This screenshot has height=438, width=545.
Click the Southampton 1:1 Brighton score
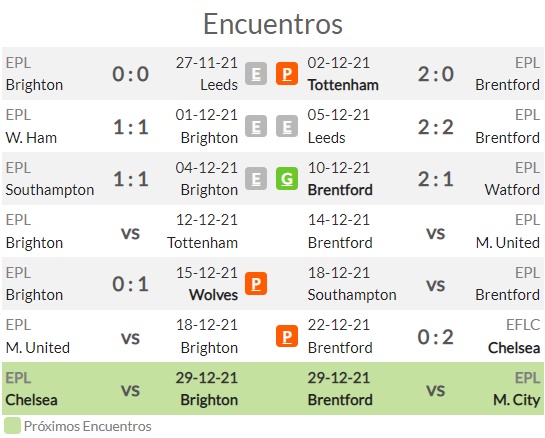(131, 179)
